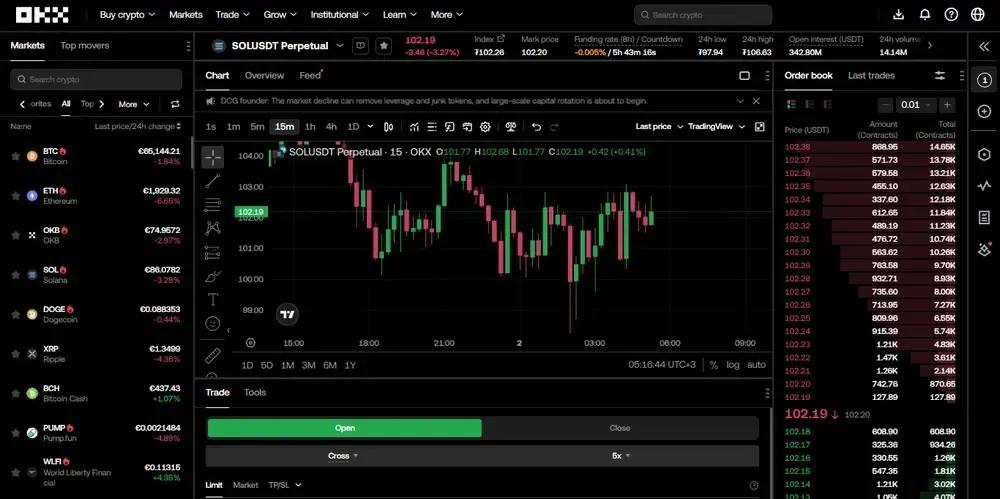The image size is (1000, 499).
Task: Select the crosshair cursor tool
Action: 212,157
